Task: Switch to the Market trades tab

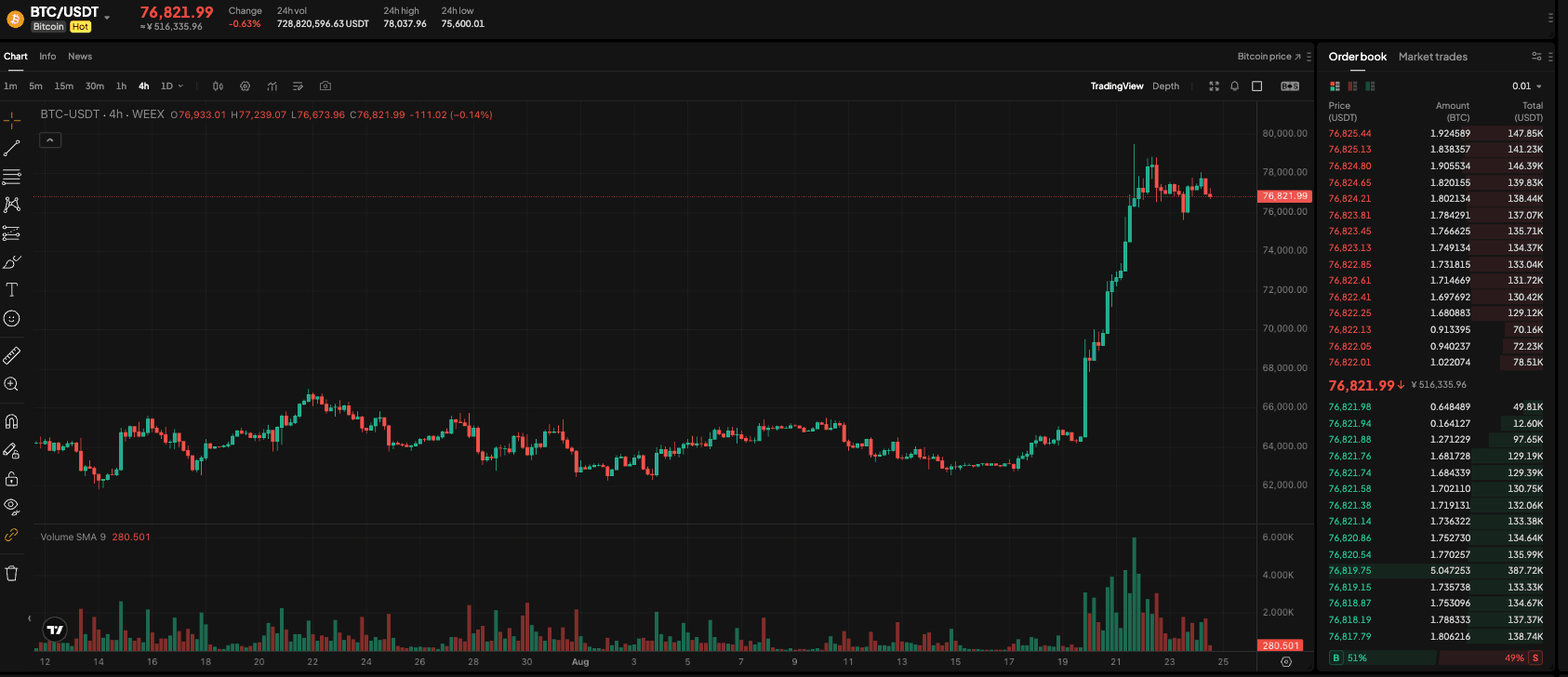Action: (1433, 57)
